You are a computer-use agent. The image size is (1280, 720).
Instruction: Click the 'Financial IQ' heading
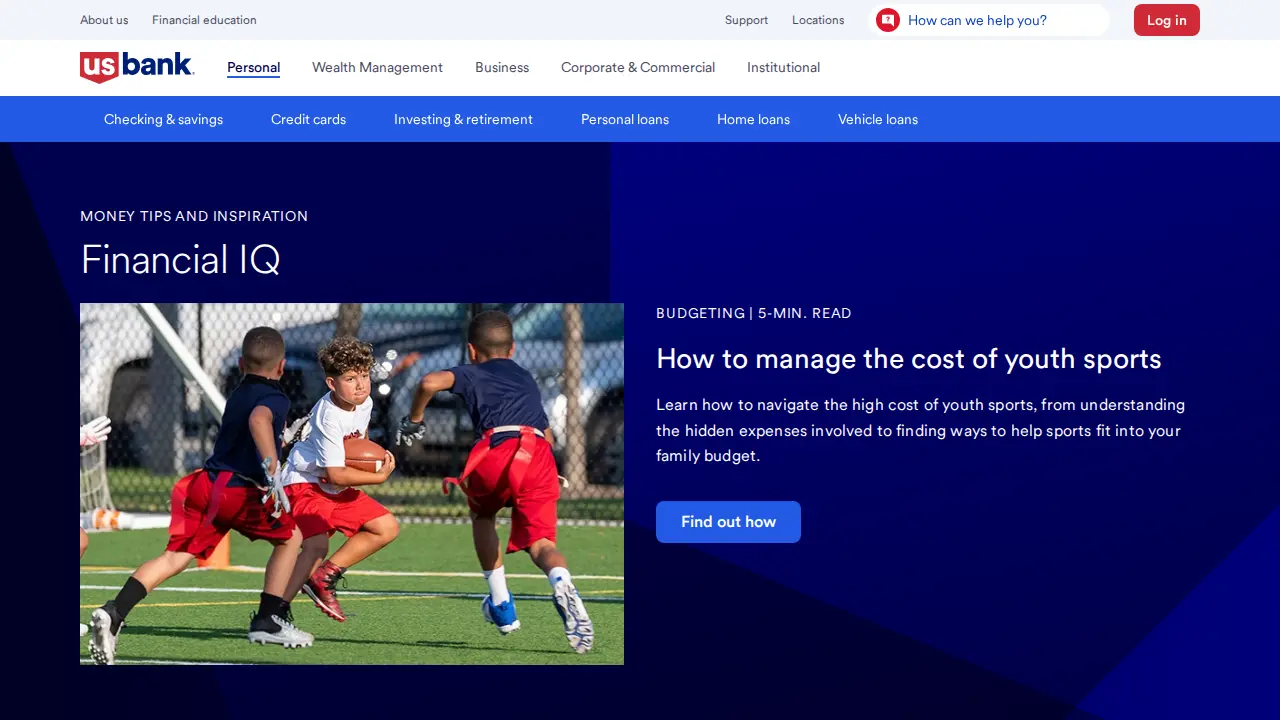pyautogui.click(x=180, y=260)
